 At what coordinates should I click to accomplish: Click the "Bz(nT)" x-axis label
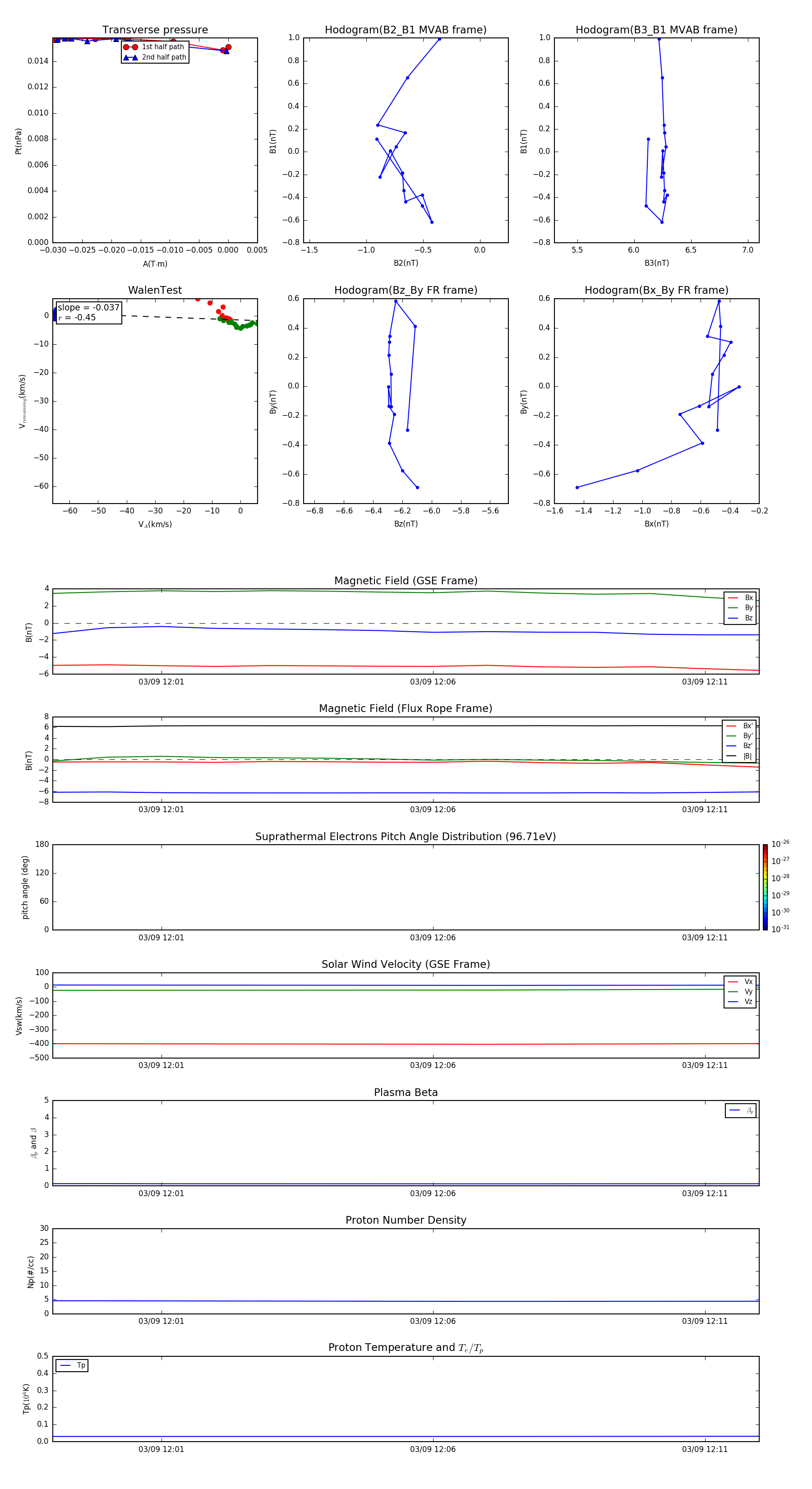(406, 524)
